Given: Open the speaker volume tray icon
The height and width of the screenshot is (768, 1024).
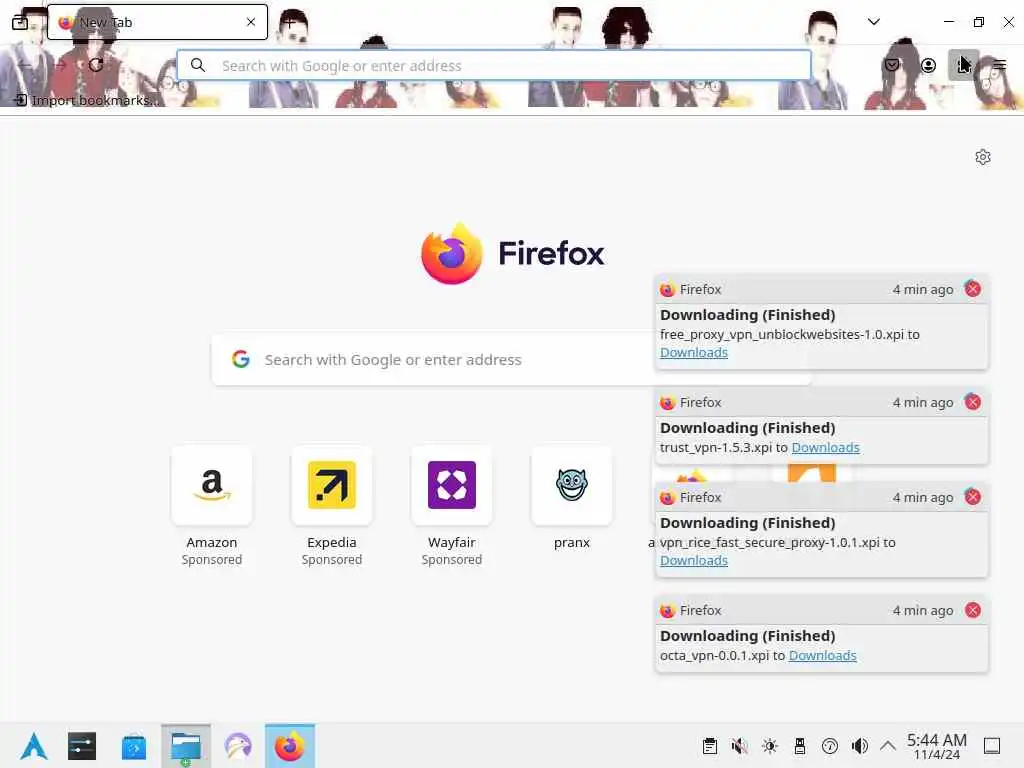Looking at the screenshot, I should (x=860, y=746).
